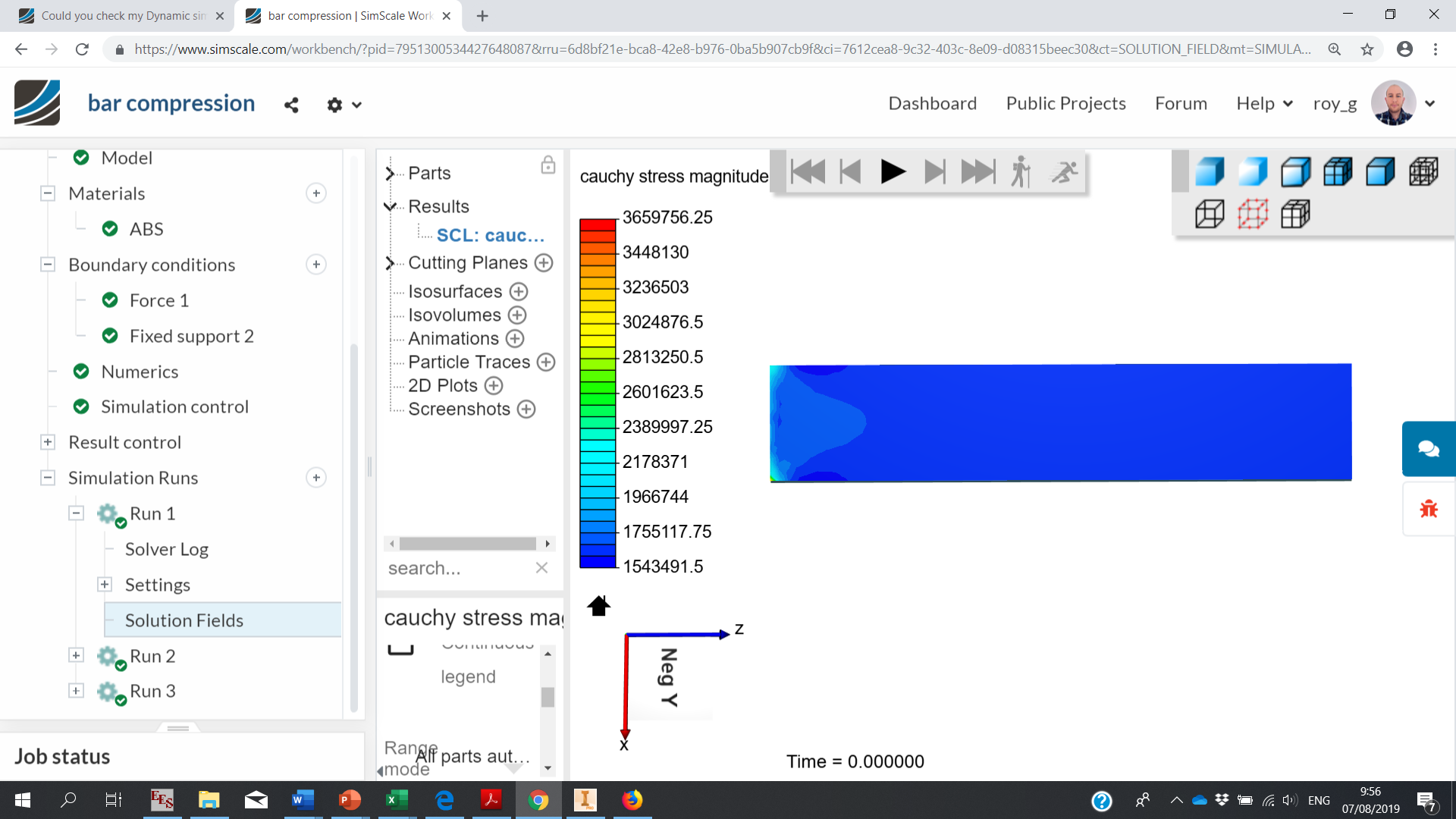Select black wireframe cube render mode
Image resolution: width=1456 pixels, height=819 pixels.
(1209, 215)
